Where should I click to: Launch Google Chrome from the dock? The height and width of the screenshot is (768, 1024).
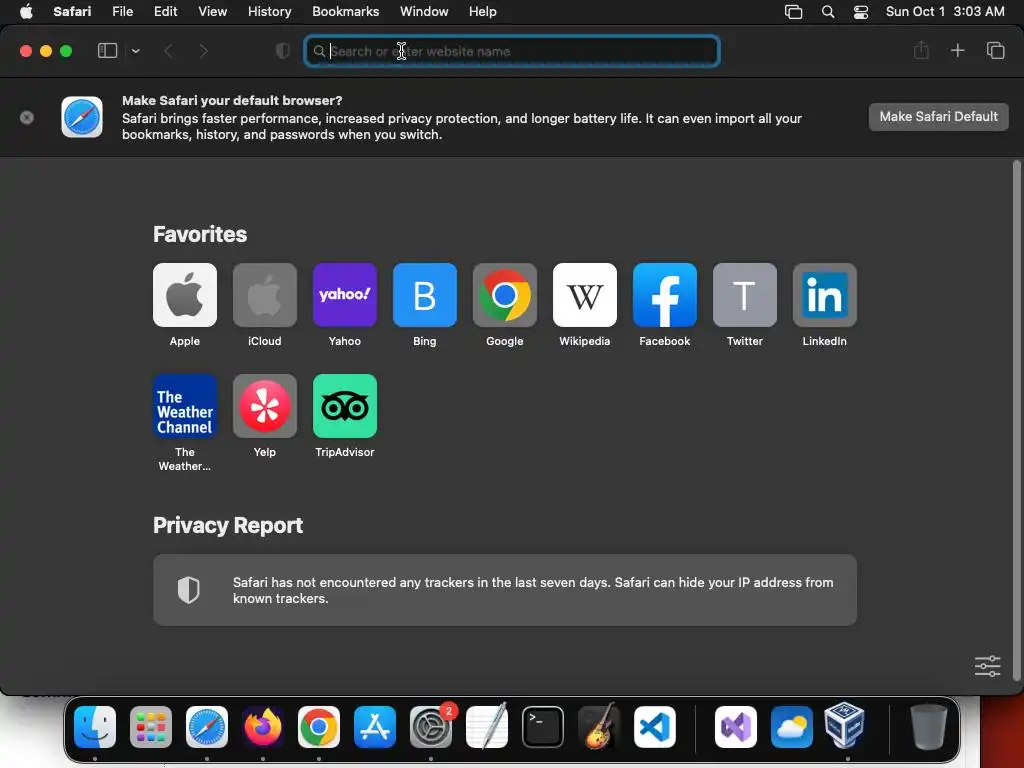coord(319,727)
